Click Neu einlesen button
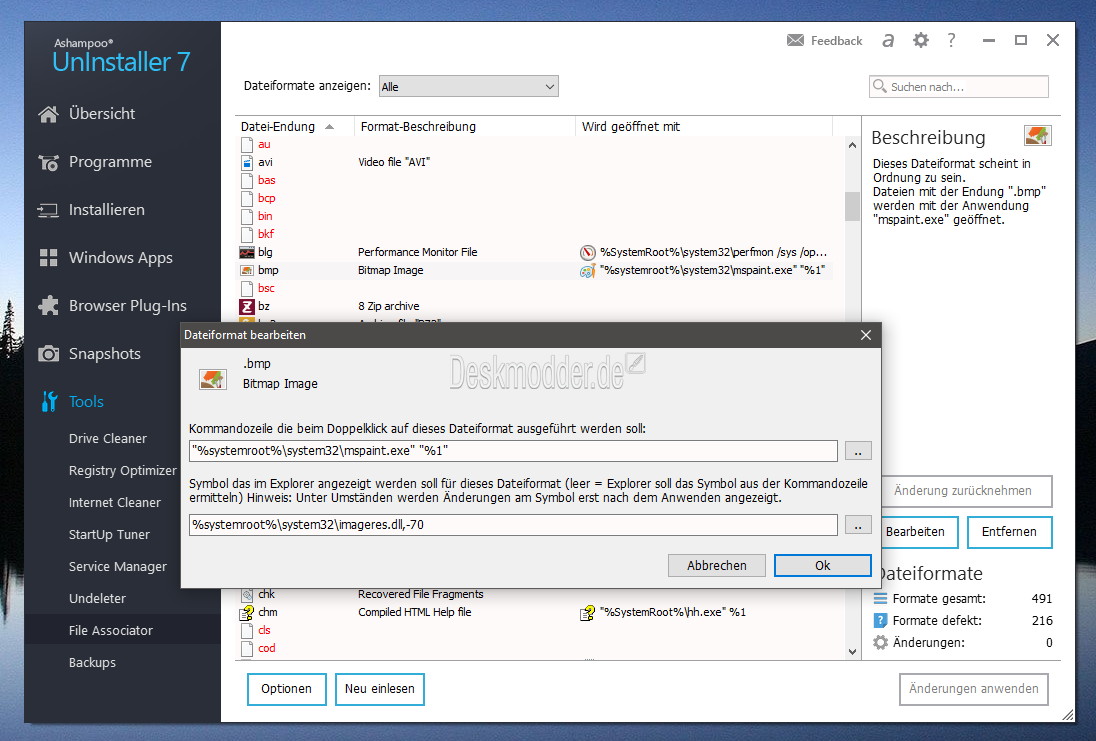This screenshot has height=741, width=1096. click(380, 689)
